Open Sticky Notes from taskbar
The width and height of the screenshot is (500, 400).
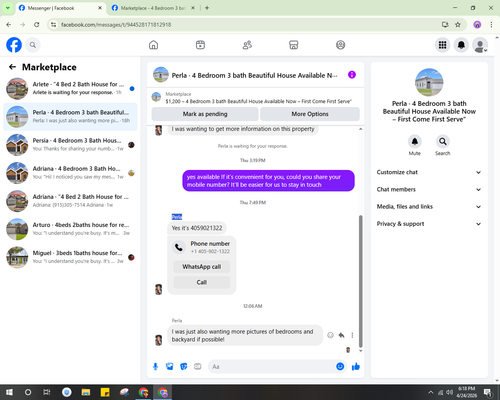105,392
